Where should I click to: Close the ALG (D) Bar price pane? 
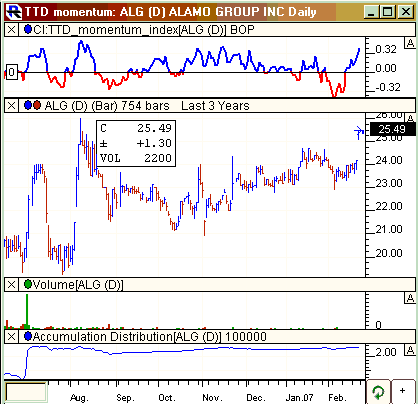click(11, 106)
